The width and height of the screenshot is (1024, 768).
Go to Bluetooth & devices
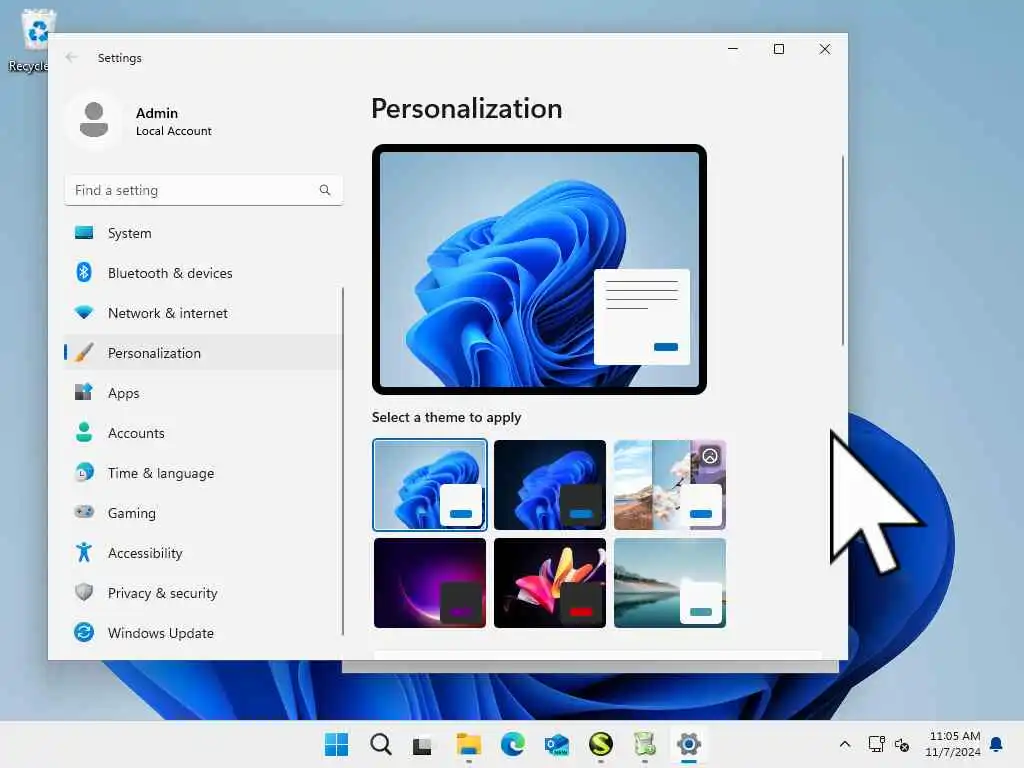(x=203, y=273)
